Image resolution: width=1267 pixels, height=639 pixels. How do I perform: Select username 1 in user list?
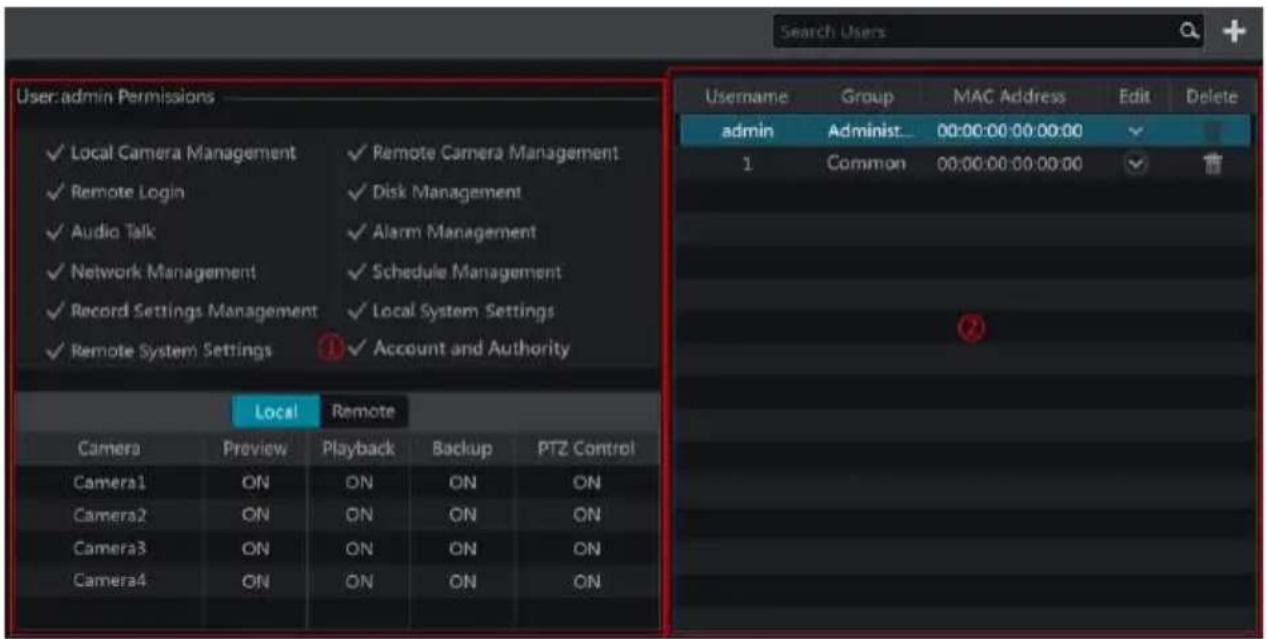[746, 164]
